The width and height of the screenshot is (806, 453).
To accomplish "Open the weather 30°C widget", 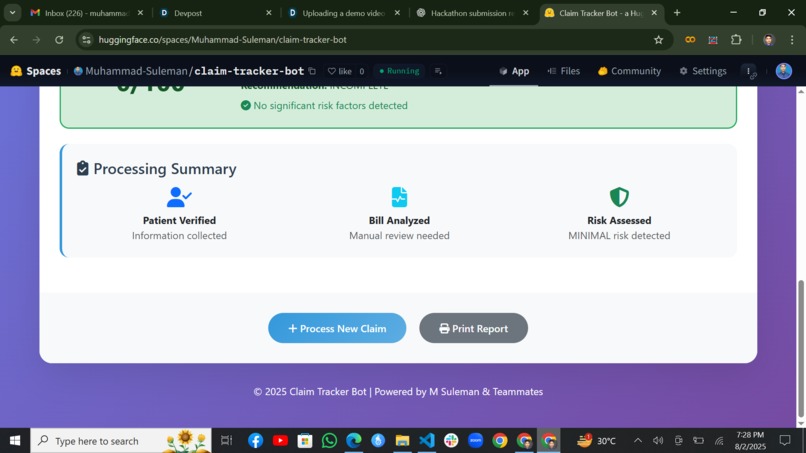I will point(596,441).
